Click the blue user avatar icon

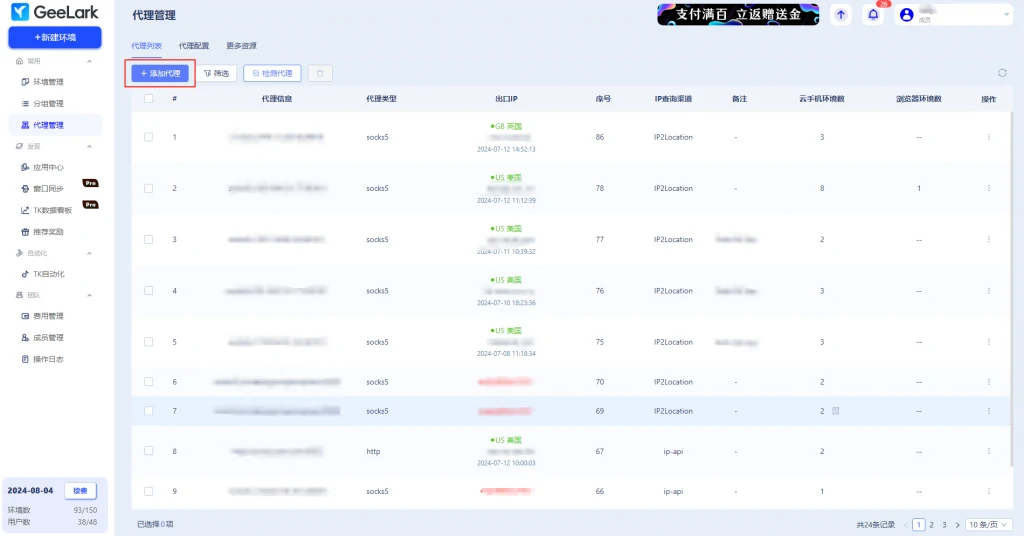click(x=906, y=14)
